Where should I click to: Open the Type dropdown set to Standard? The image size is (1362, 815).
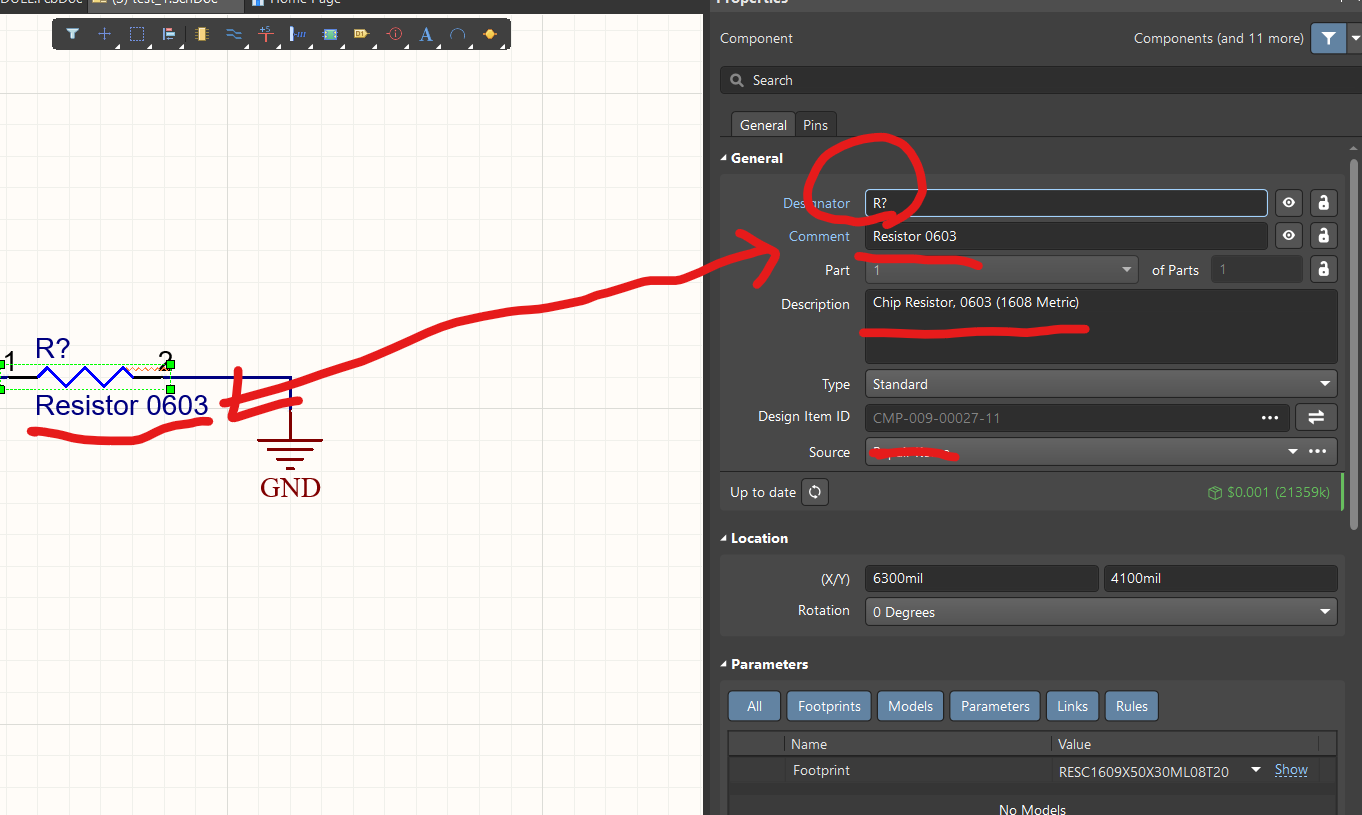(x=1101, y=384)
